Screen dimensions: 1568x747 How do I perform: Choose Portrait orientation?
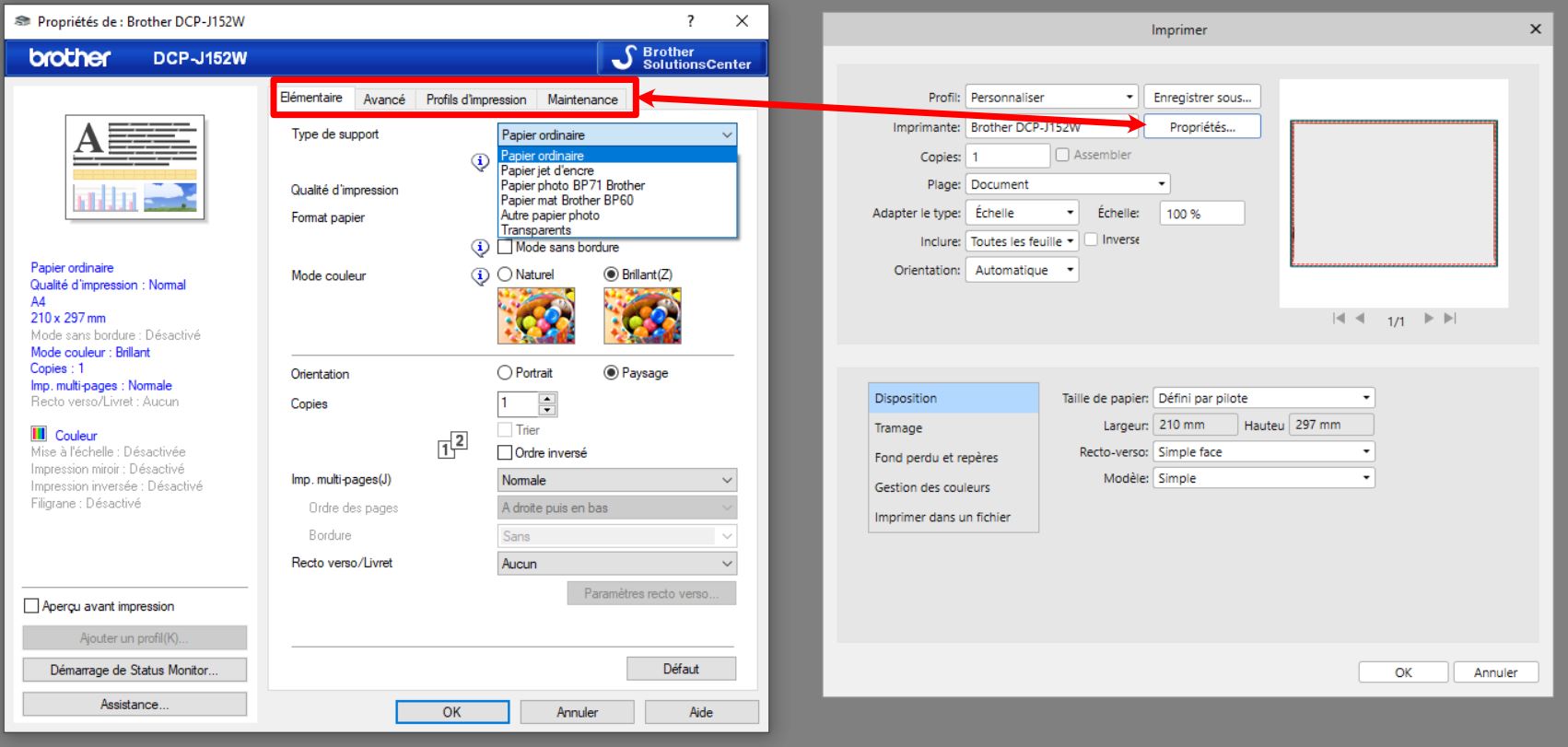pyautogui.click(x=505, y=373)
